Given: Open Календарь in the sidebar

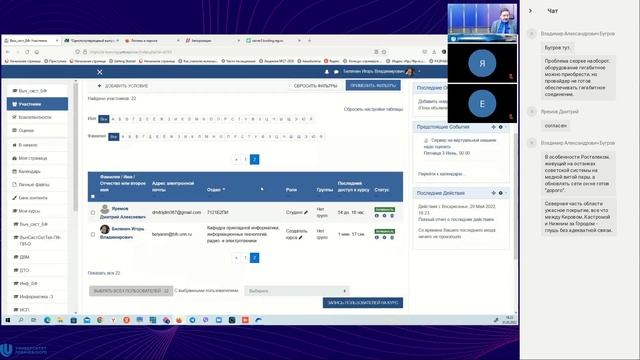Looking at the screenshot, I should 38,171.
